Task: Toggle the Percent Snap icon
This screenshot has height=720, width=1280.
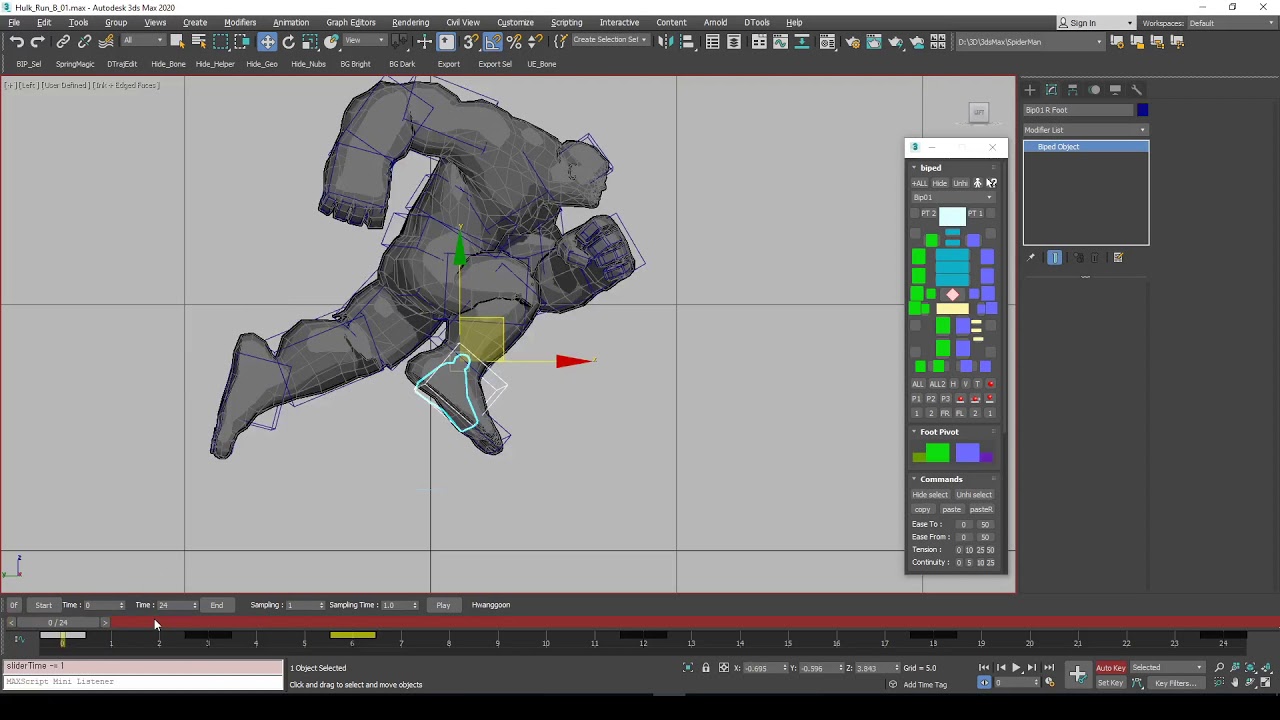Action: [514, 41]
